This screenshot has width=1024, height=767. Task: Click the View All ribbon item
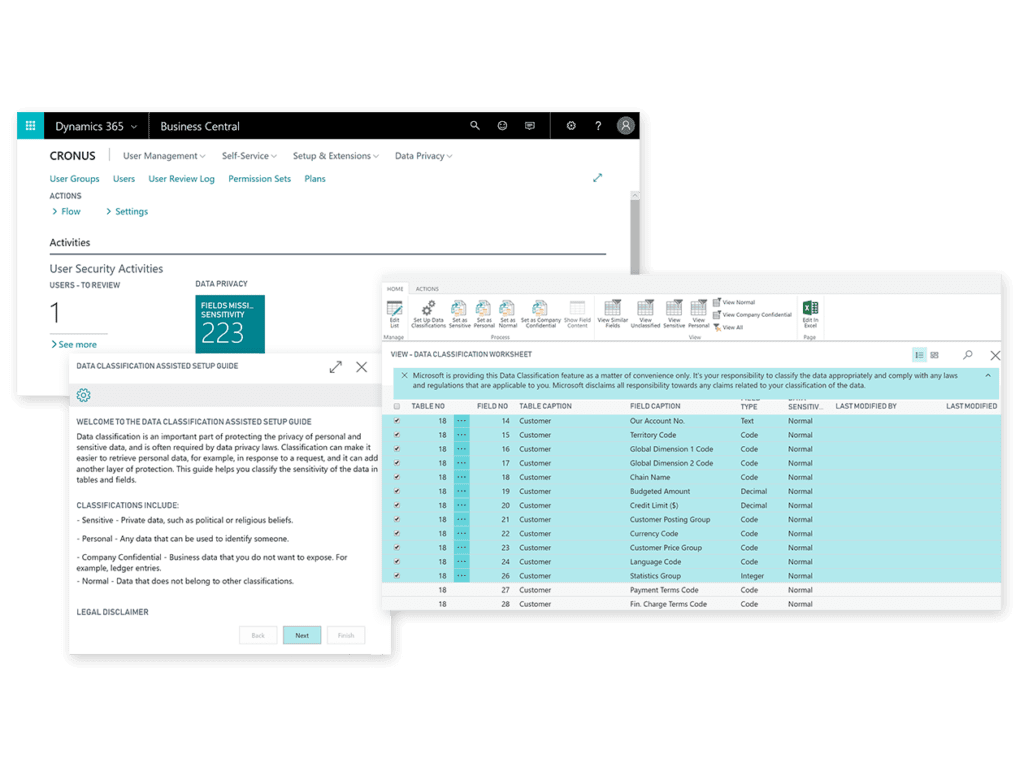point(728,327)
